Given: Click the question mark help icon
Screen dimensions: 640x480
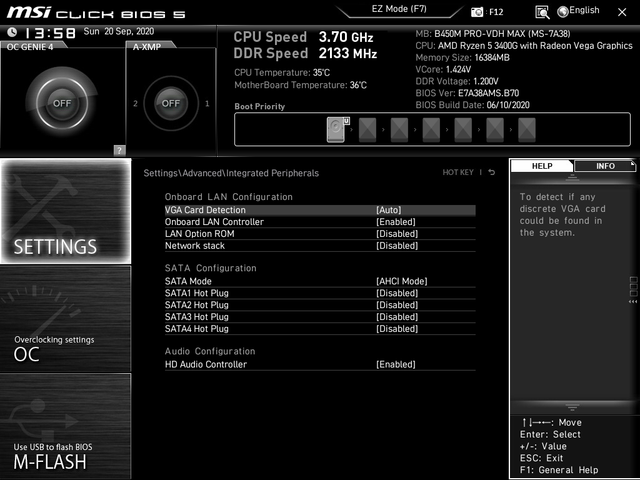Looking at the screenshot, I should (119, 150).
